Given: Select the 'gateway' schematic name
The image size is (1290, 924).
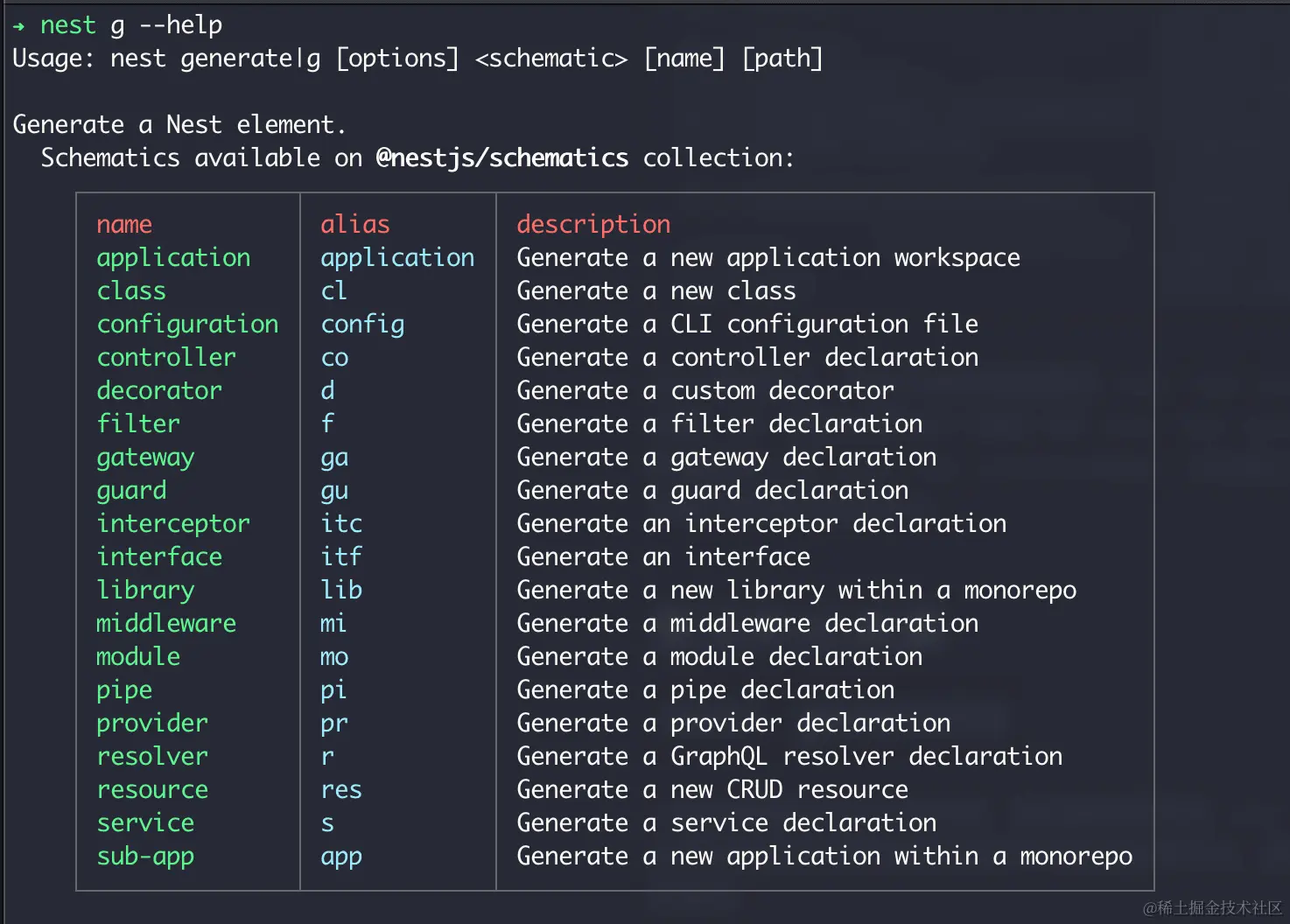Looking at the screenshot, I should click(145, 458).
